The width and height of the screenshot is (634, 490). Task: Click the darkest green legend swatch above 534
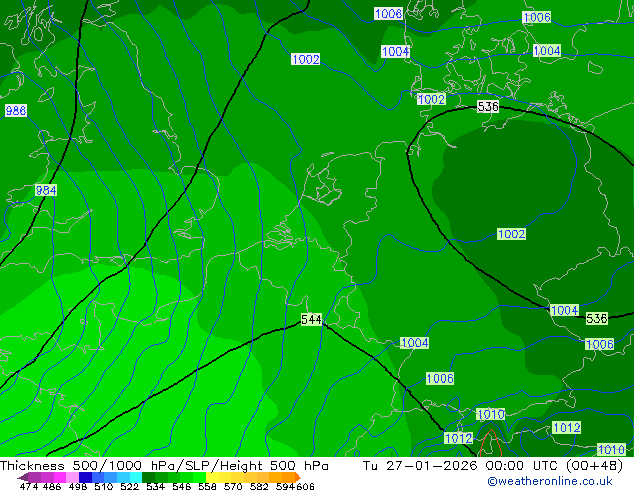tap(146, 477)
